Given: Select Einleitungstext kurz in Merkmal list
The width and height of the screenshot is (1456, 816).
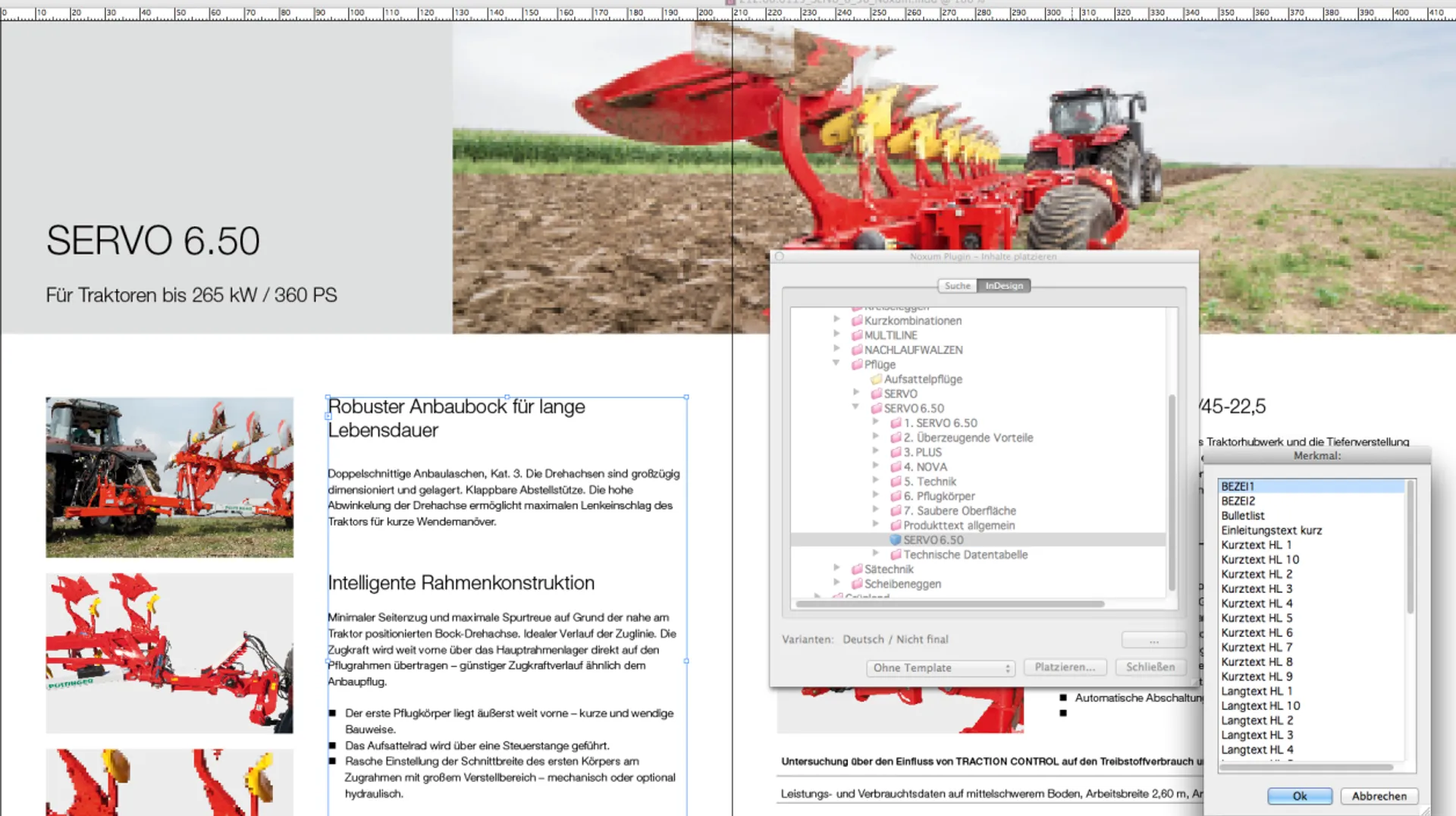Looking at the screenshot, I should click(1311, 530).
